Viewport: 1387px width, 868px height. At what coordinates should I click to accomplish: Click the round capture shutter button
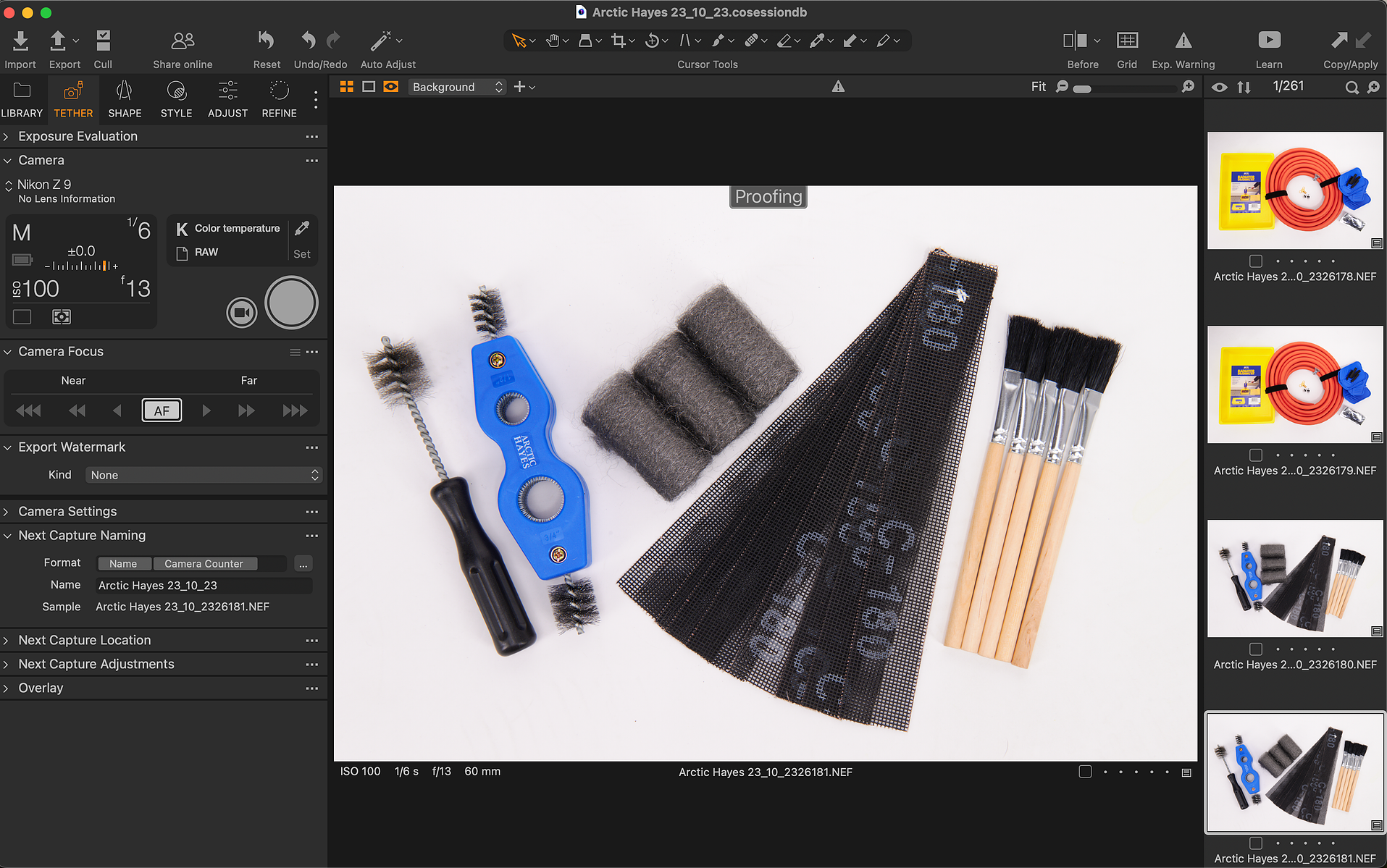[x=291, y=303]
